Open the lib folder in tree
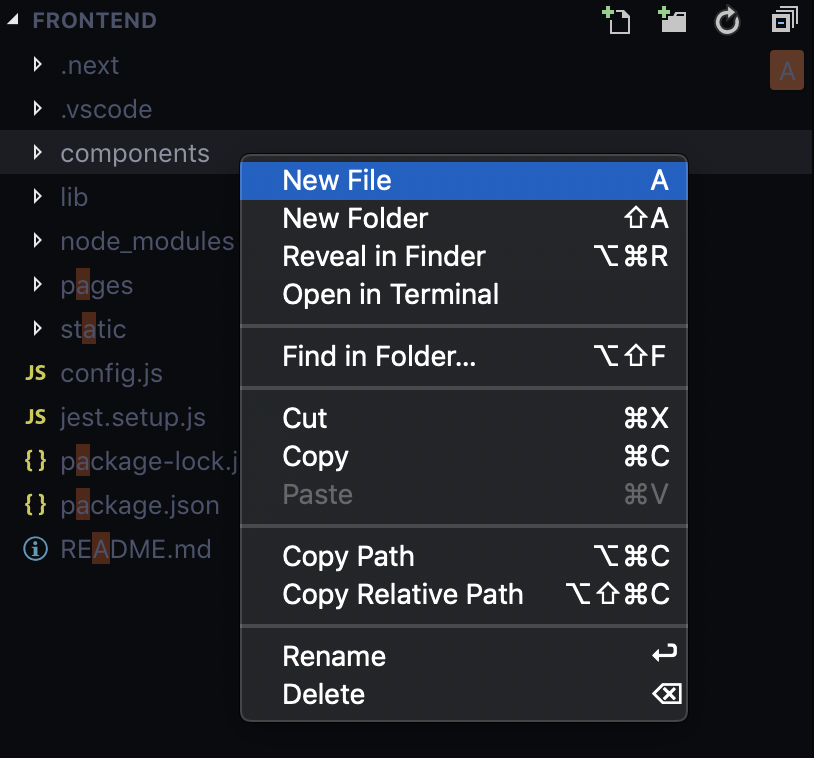This screenshot has height=758, width=814. [74, 197]
